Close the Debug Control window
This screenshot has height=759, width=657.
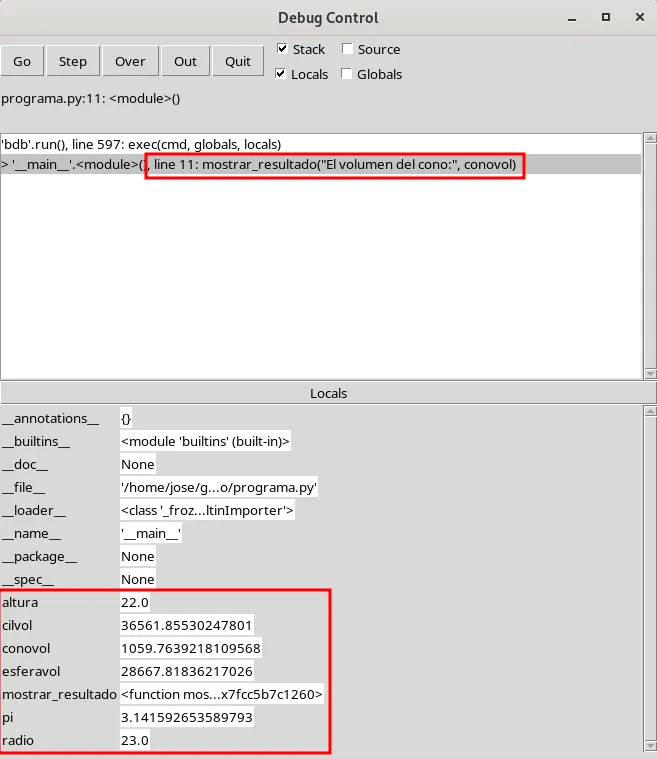tap(640, 17)
